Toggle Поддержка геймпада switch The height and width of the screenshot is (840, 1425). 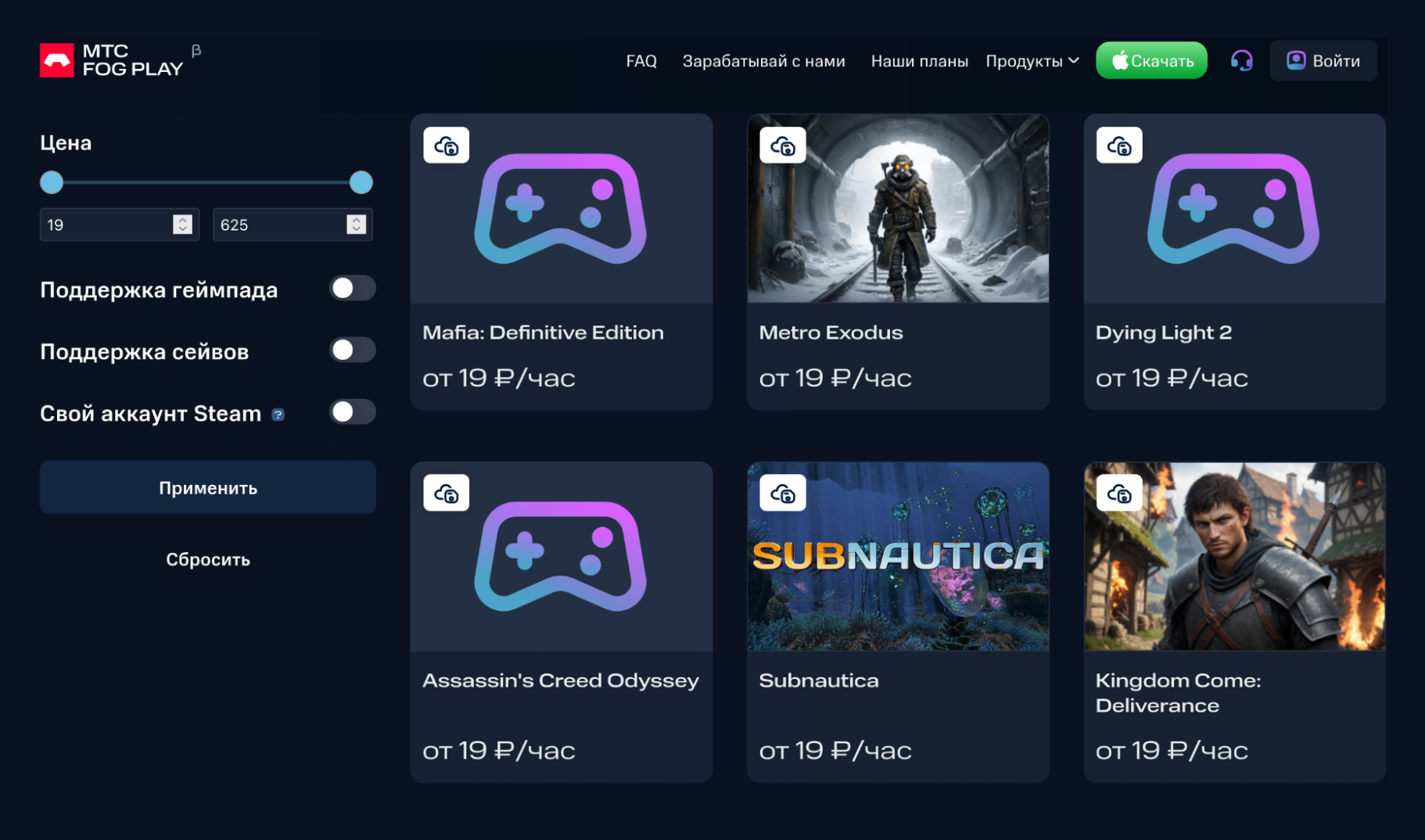(x=353, y=289)
